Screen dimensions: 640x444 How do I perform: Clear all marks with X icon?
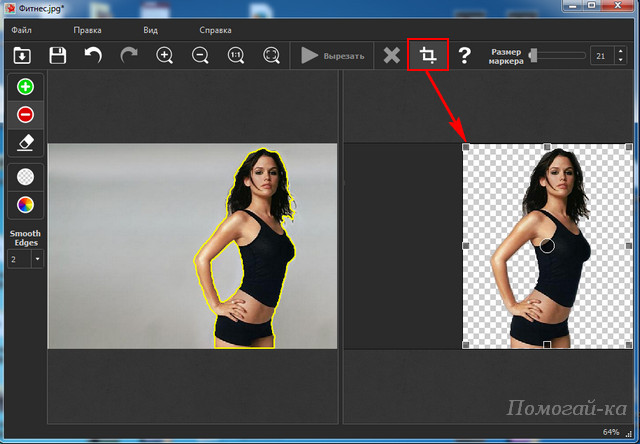[x=391, y=56]
